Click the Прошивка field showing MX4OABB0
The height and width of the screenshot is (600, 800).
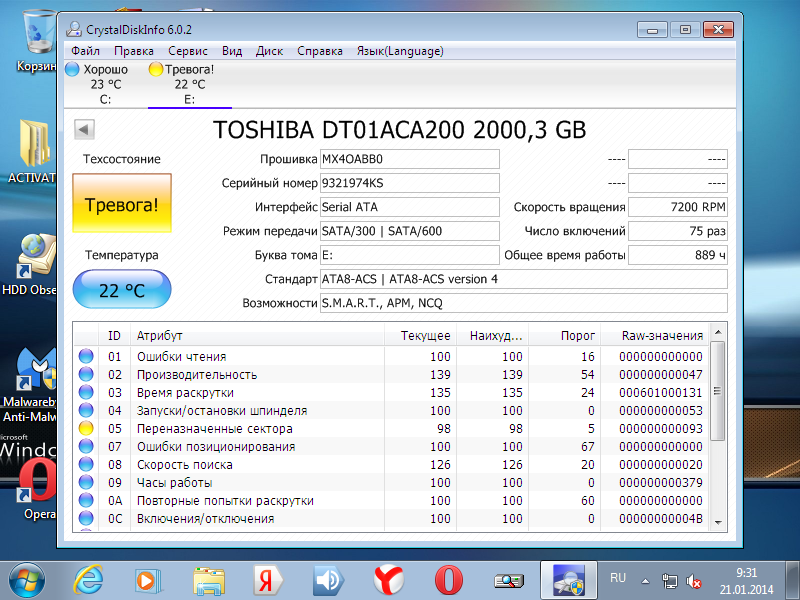(x=410, y=159)
